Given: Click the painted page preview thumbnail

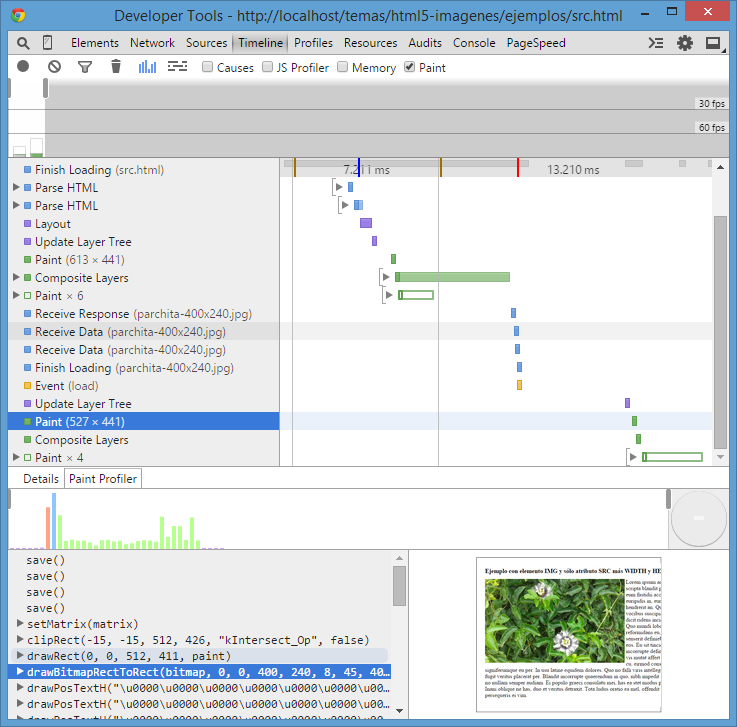Looking at the screenshot, I should [x=568, y=632].
